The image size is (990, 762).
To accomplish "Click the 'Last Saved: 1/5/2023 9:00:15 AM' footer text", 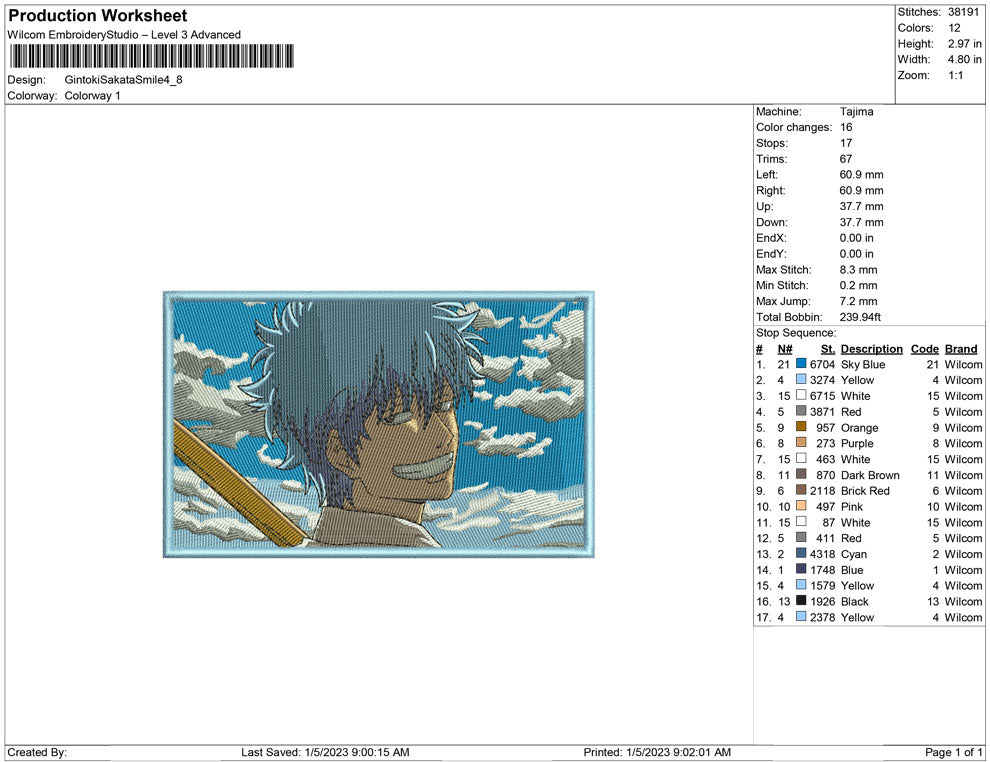I will (325, 752).
